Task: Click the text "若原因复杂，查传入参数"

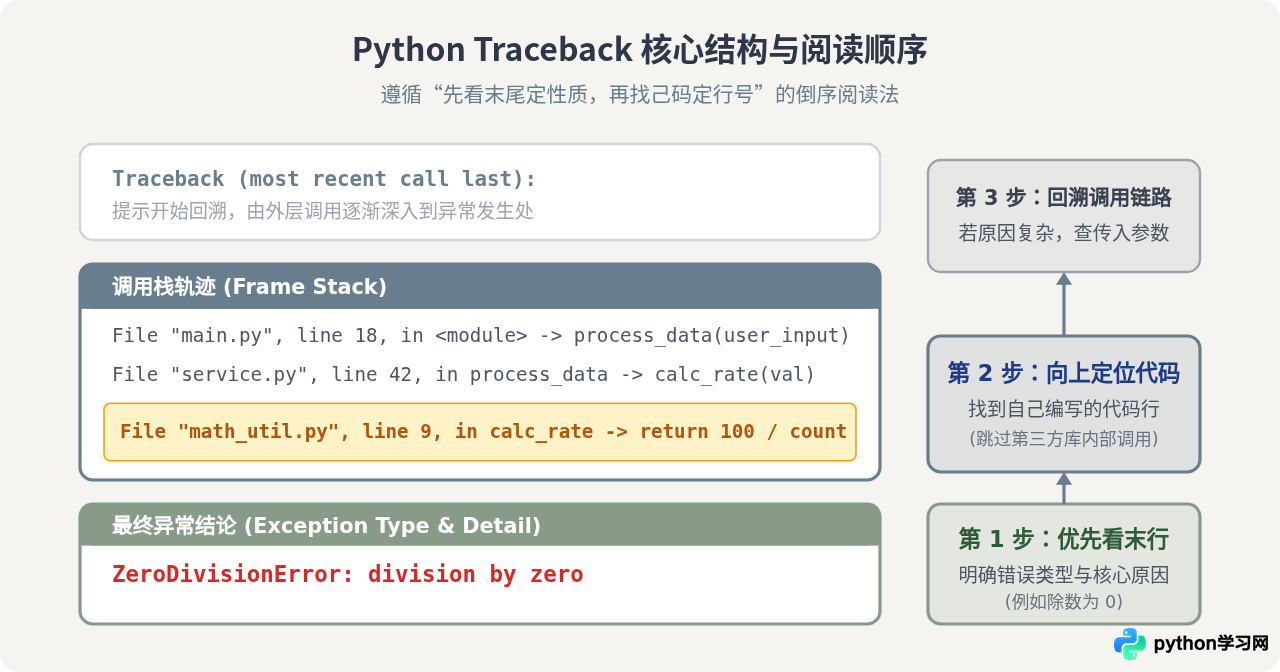Action: coord(1064,233)
